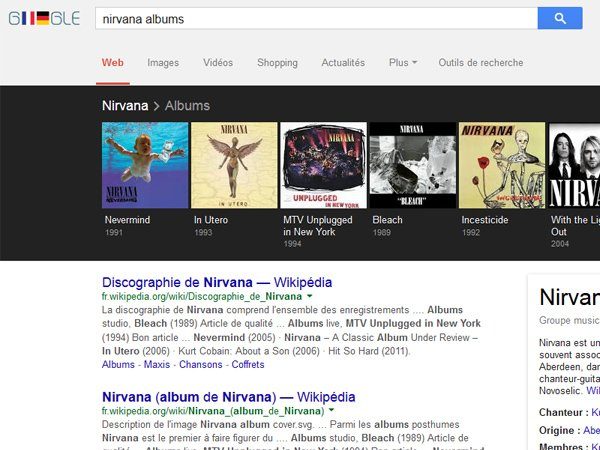600x450 pixels.
Task: Open the Shopping tab
Action: [x=277, y=63]
